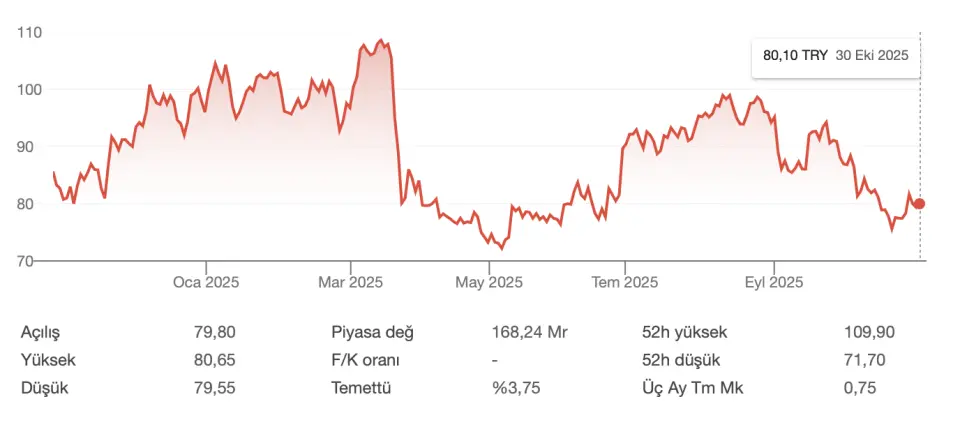
Task: Select the Mar 2025 axis label
Action: tap(351, 283)
